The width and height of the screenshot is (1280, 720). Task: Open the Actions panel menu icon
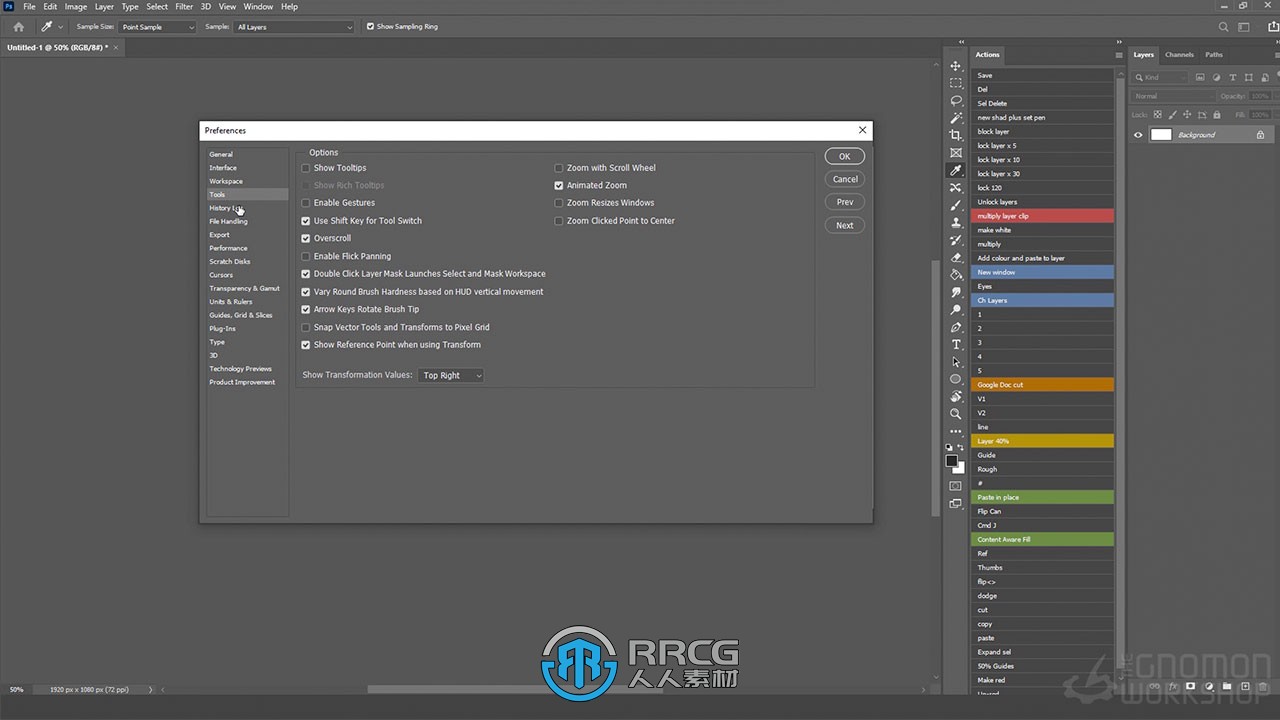point(1119,55)
